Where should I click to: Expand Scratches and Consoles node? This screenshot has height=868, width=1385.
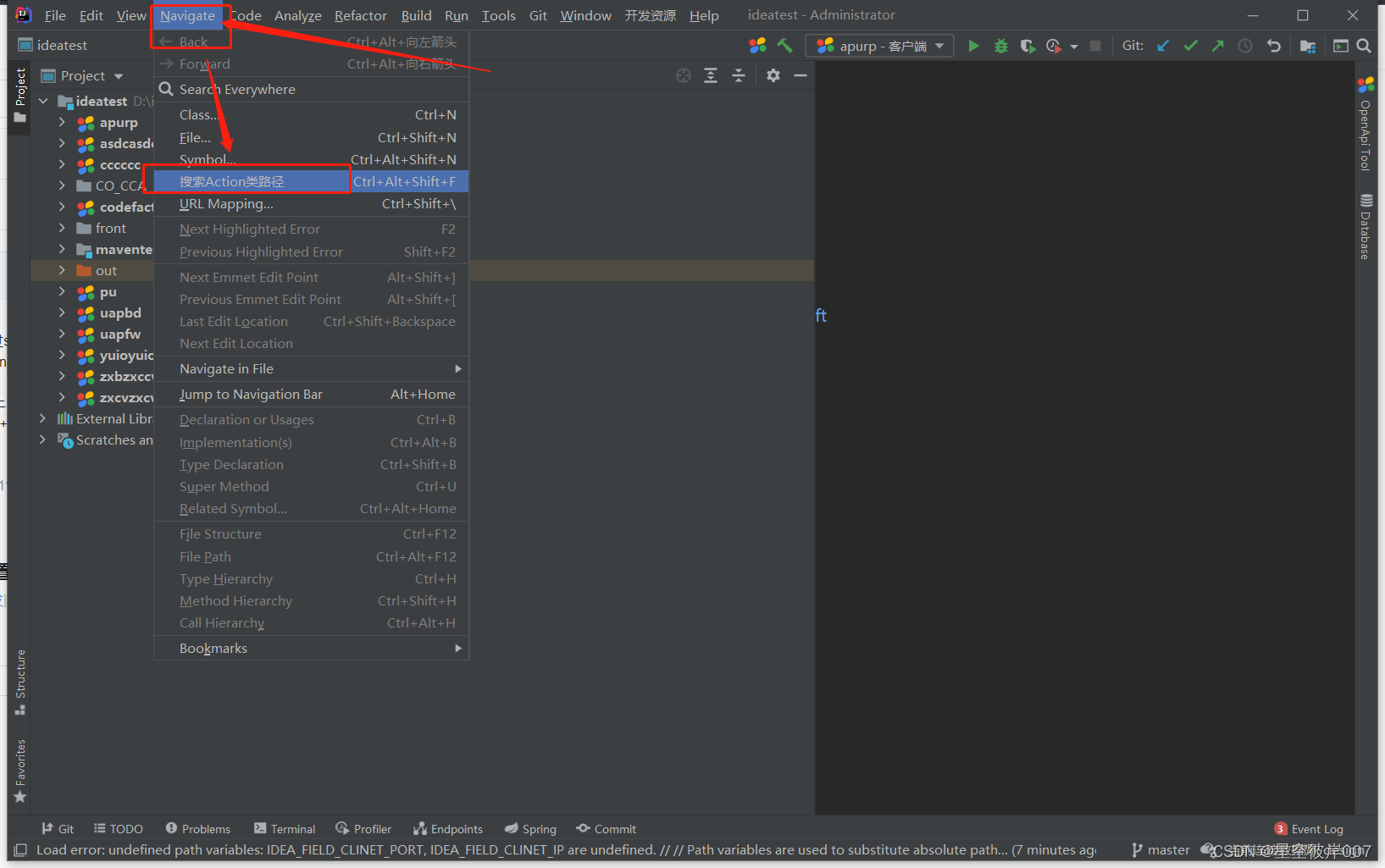point(42,440)
